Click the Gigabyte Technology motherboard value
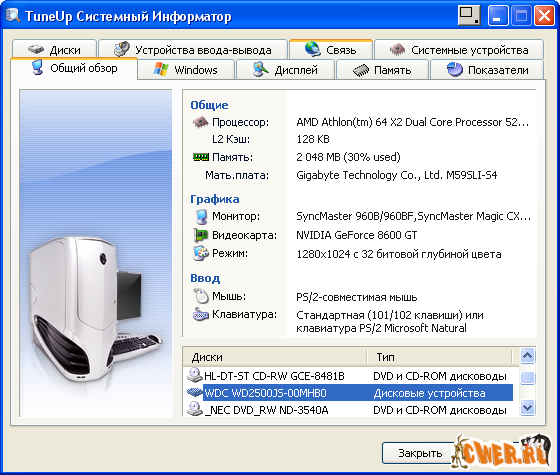The image size is (560, 475). (x=396, y=175)
